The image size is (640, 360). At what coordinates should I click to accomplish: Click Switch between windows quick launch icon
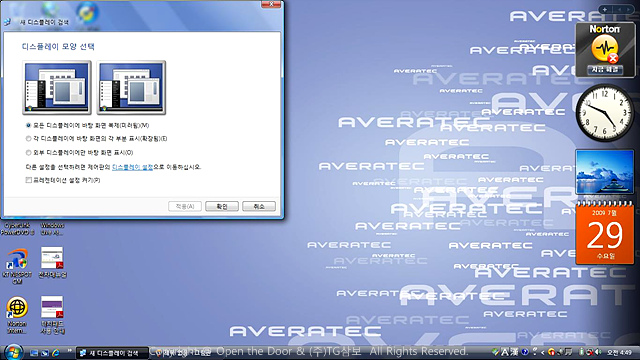[45, 353]
